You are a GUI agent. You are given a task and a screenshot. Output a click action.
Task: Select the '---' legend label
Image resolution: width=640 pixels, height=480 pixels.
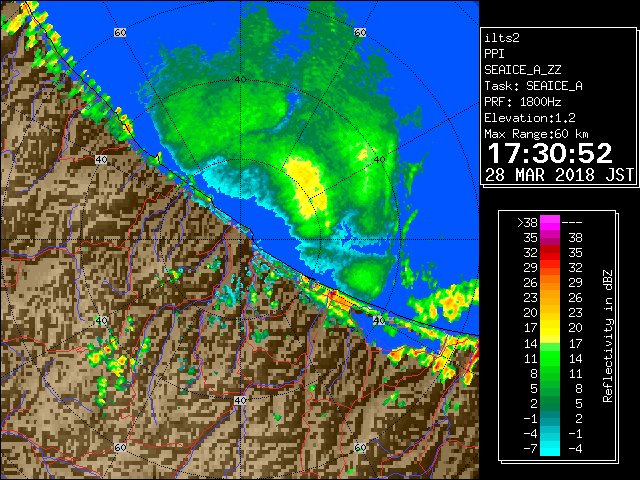(x=571, y=222)
